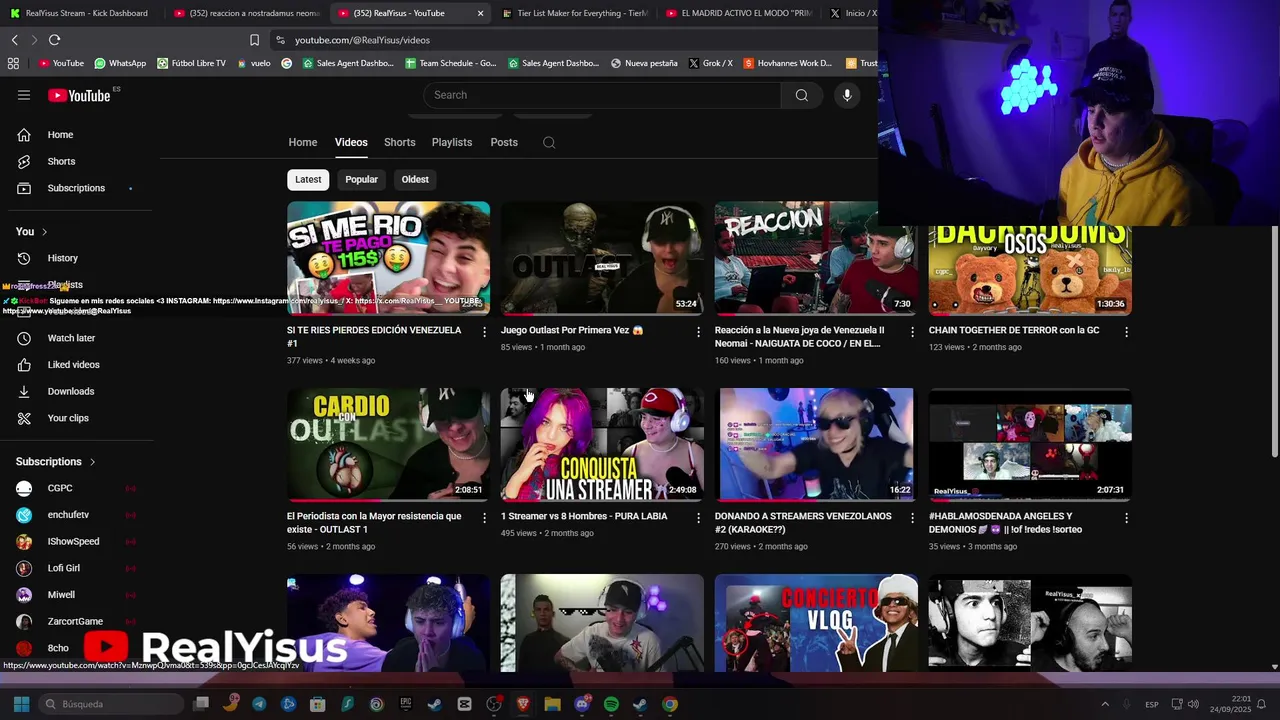Focus the YouTube Search input field
This screenshot has width=1280, height=720.
(x=602, y=95)
